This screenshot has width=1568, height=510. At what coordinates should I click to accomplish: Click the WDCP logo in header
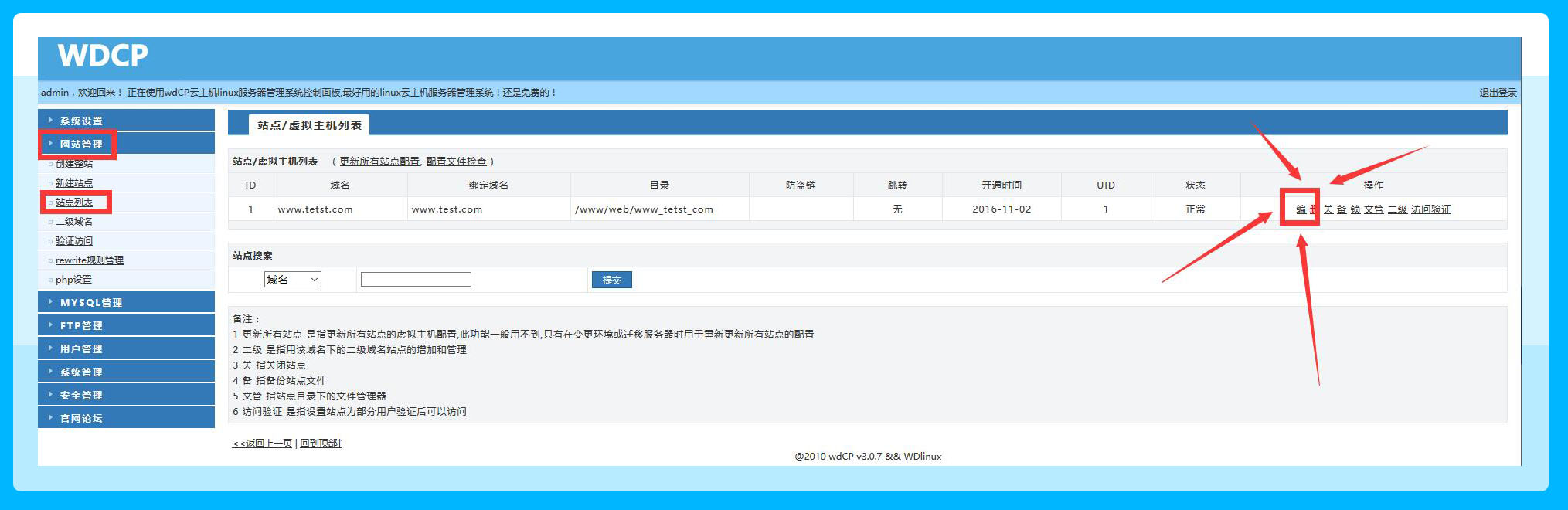click(x=103, y=56)
